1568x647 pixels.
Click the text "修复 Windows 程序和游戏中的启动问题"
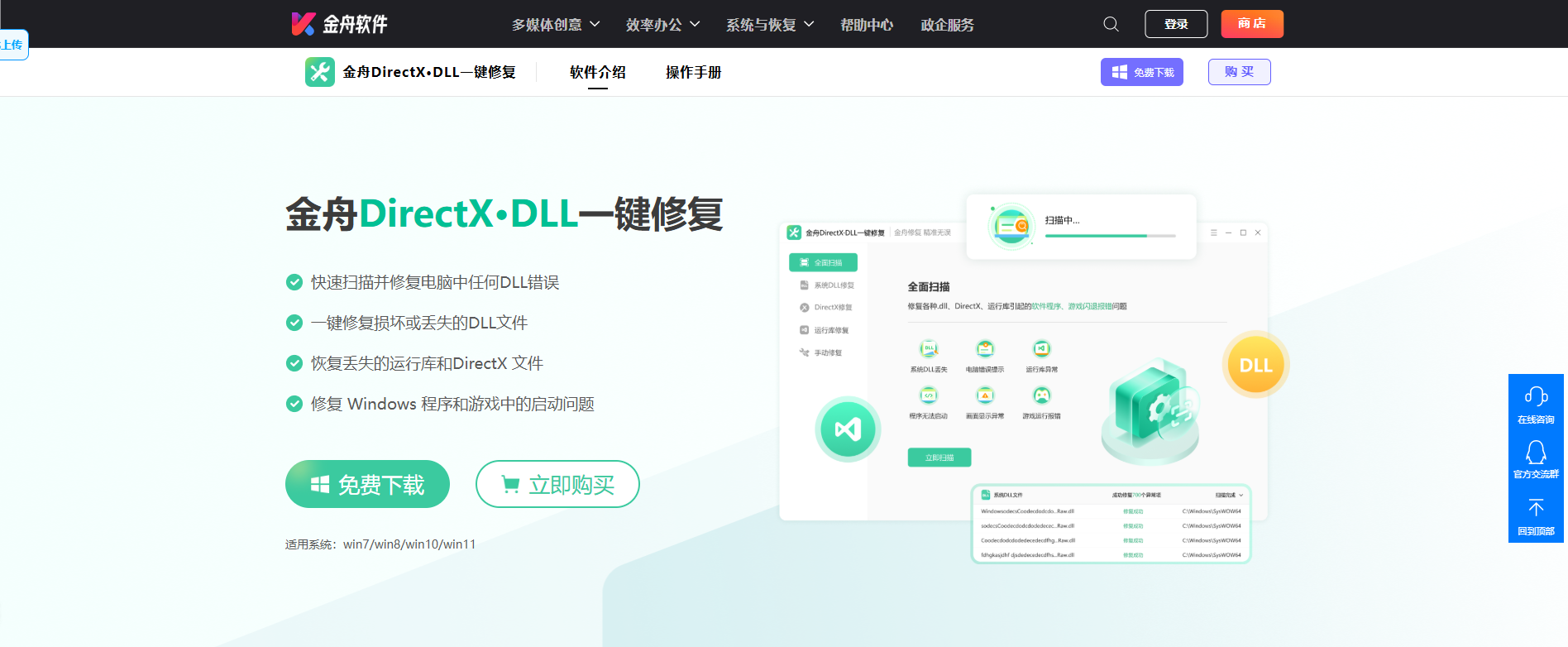pos(452,404)
